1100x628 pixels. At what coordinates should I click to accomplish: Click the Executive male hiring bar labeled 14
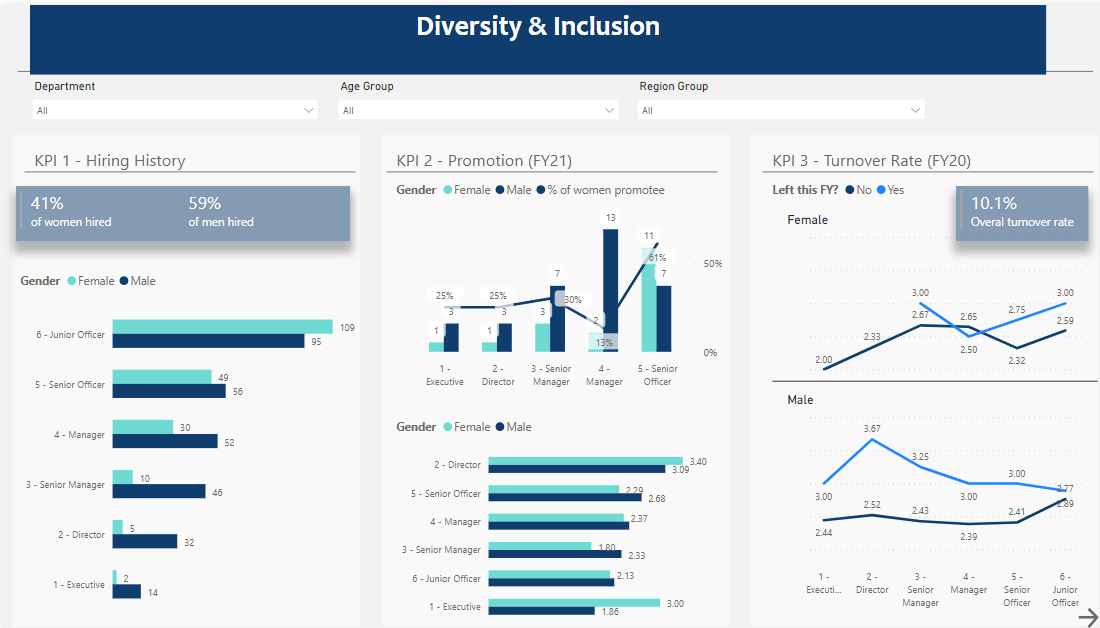126,592
